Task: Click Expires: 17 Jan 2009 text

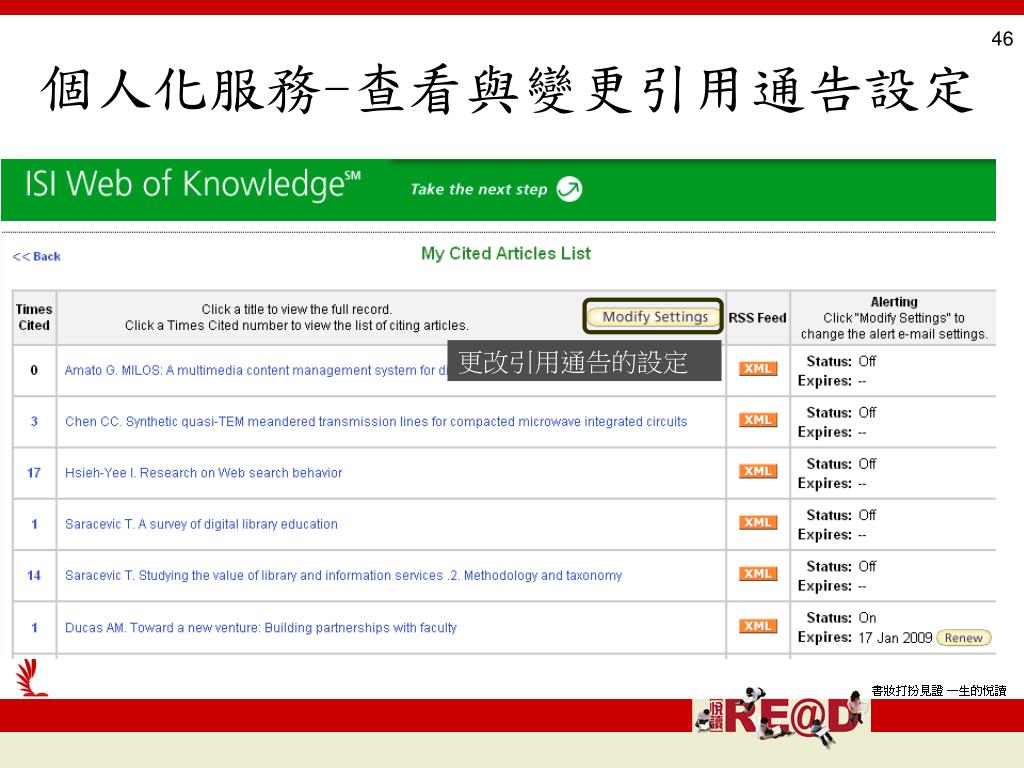Action: [865, 637]
